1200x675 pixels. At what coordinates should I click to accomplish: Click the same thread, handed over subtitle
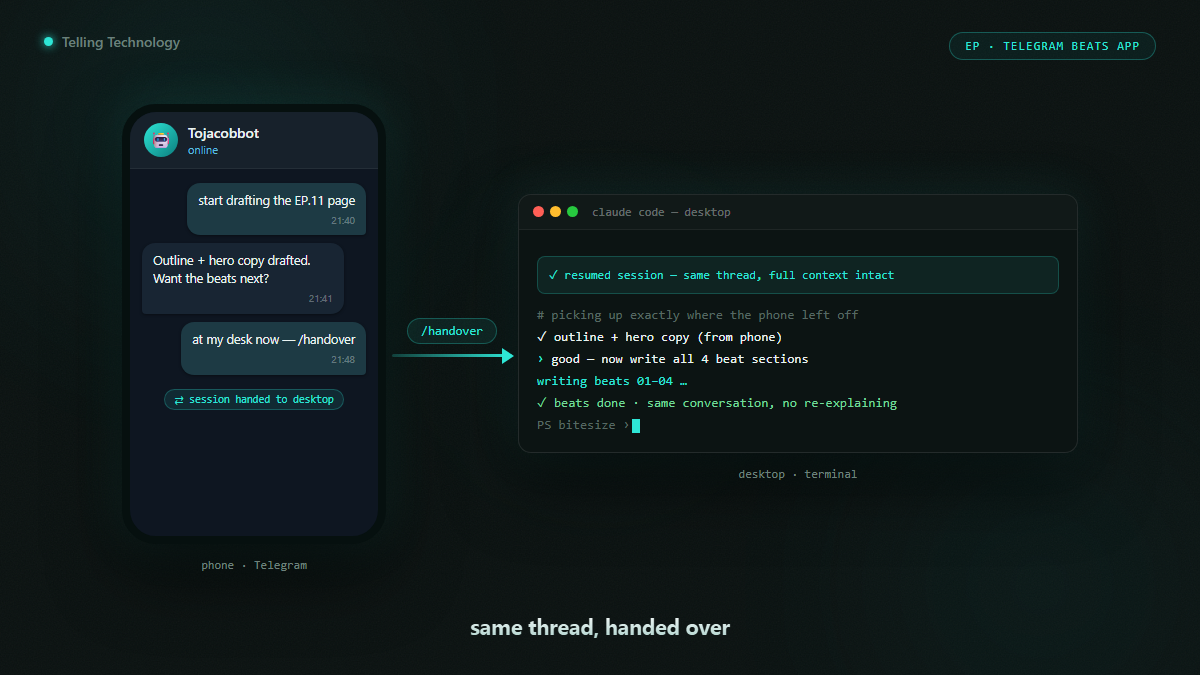click(x=600, y=628)
